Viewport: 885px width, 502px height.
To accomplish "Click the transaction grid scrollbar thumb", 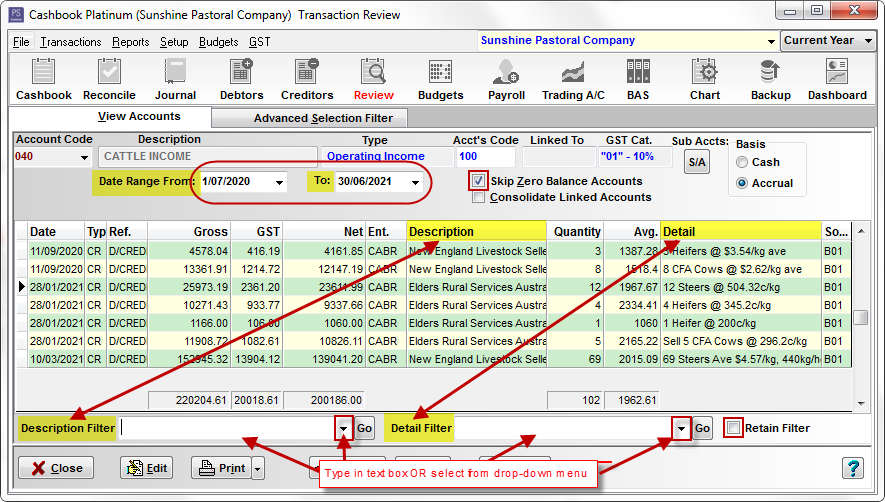I will [861, 317].
